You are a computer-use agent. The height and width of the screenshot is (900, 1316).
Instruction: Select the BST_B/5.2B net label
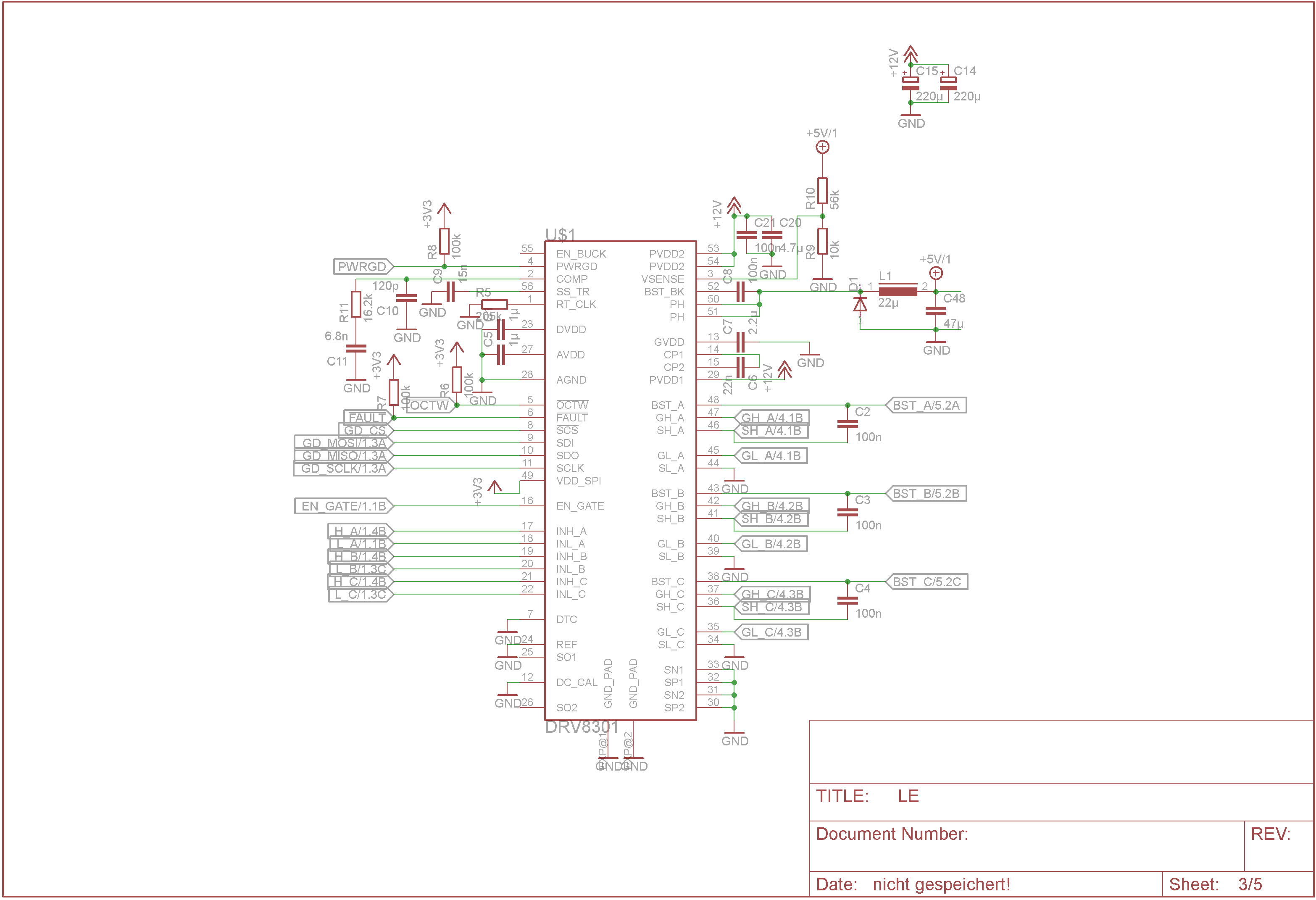926,494
